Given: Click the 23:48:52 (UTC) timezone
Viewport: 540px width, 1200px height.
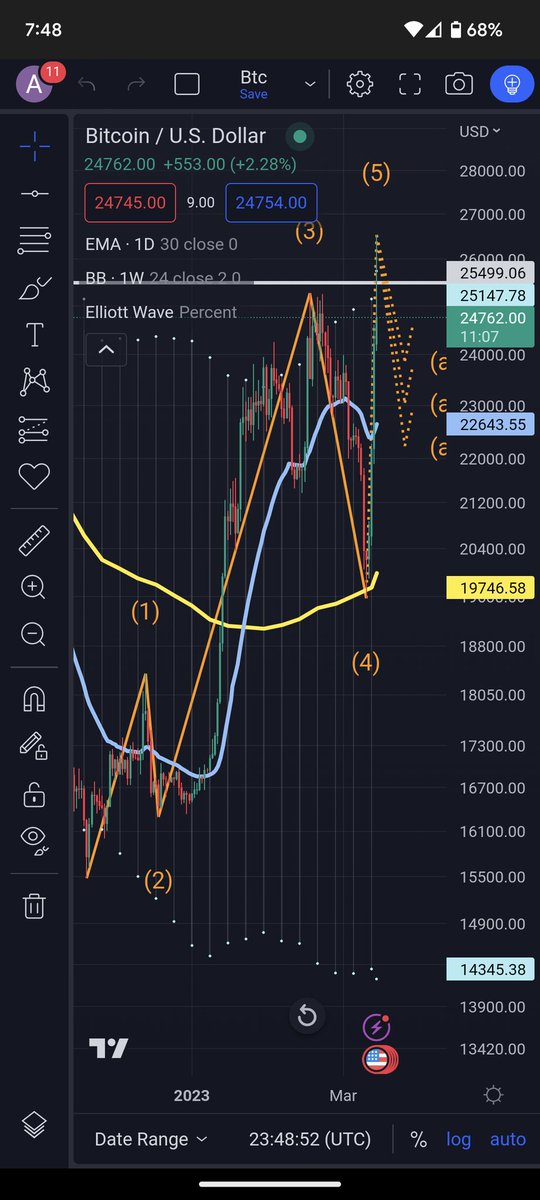Looking at the screenshot, I should (x=310, y=1139).
